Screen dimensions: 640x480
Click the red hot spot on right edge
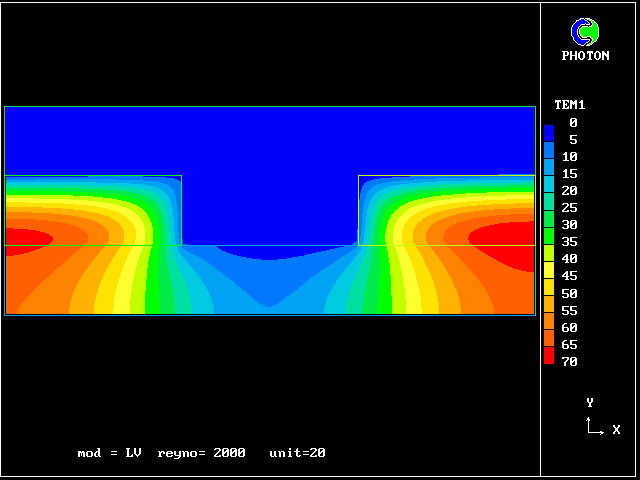[x=510, y=236]
